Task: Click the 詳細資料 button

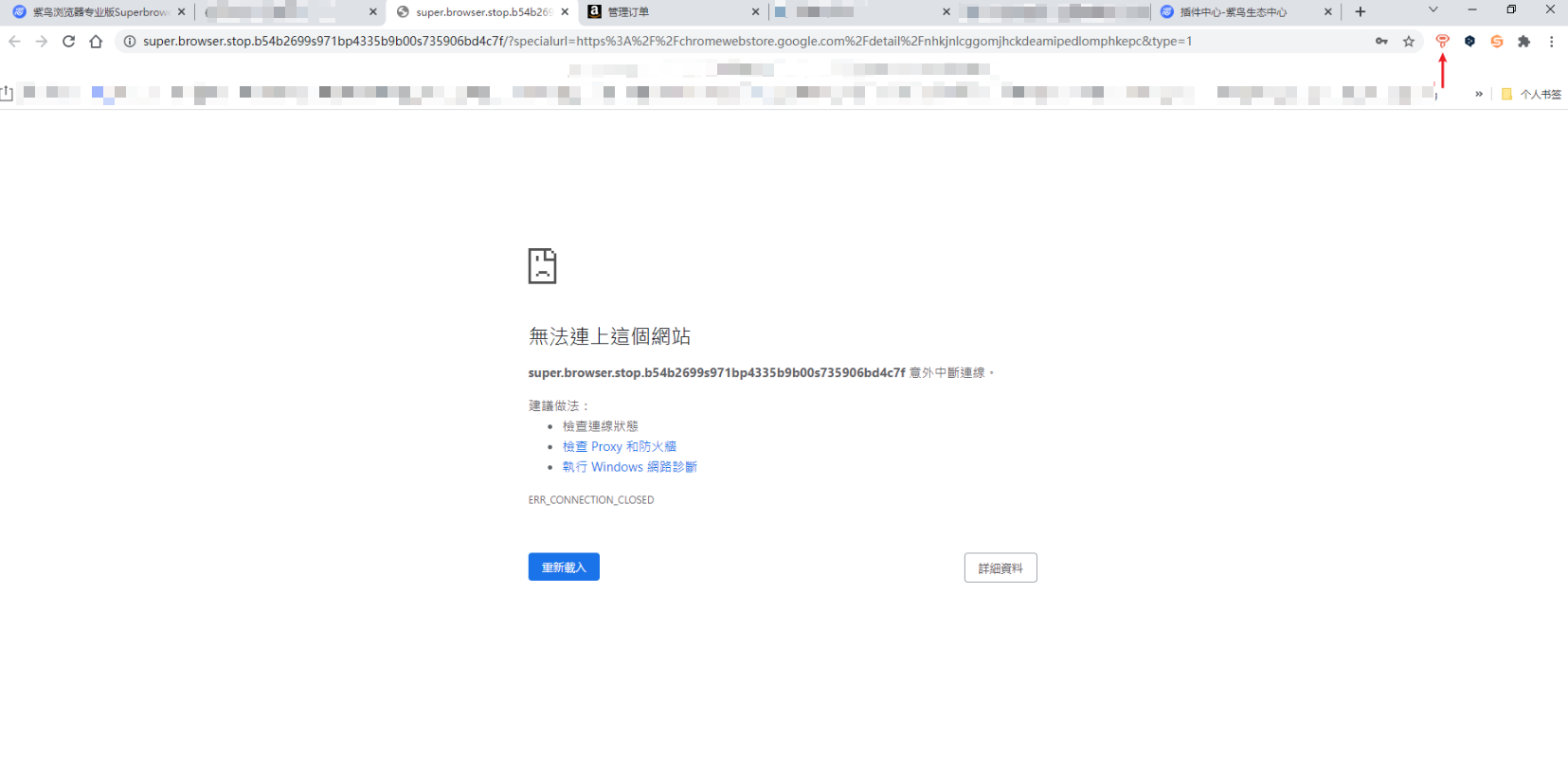Action: [x=1000, y=567]
